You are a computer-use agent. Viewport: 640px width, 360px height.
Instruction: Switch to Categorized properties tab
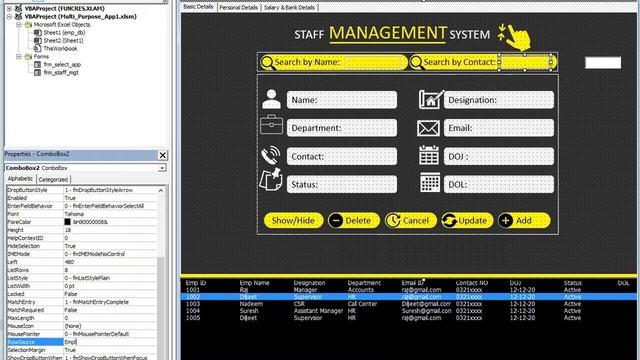coord(53,180)
